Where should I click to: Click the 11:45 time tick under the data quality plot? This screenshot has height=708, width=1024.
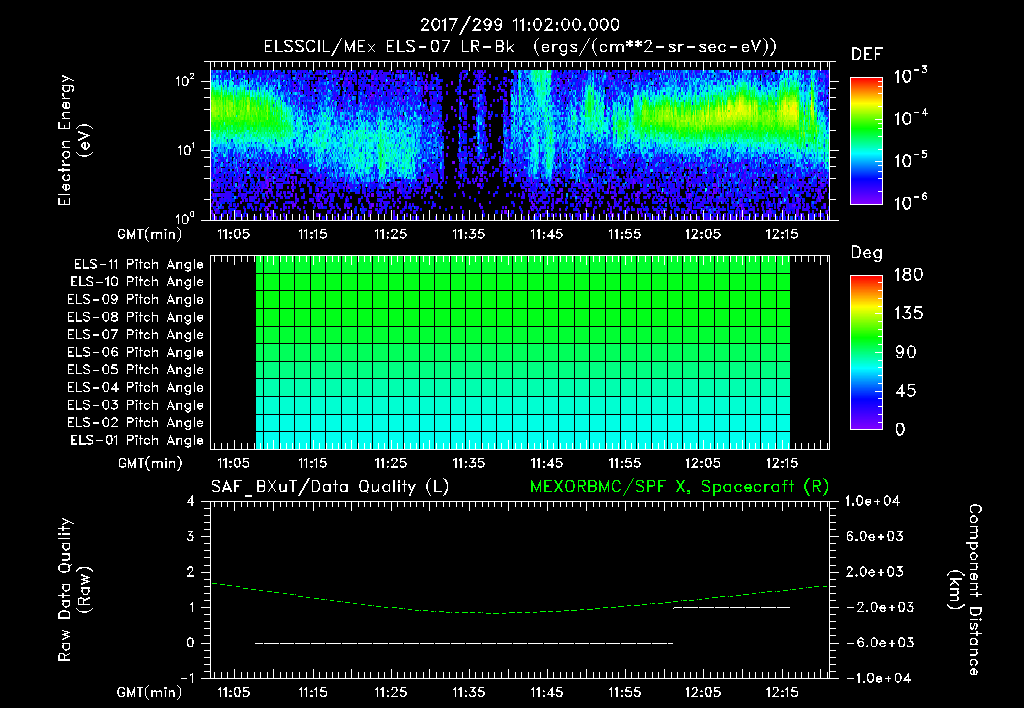(547, 692)
